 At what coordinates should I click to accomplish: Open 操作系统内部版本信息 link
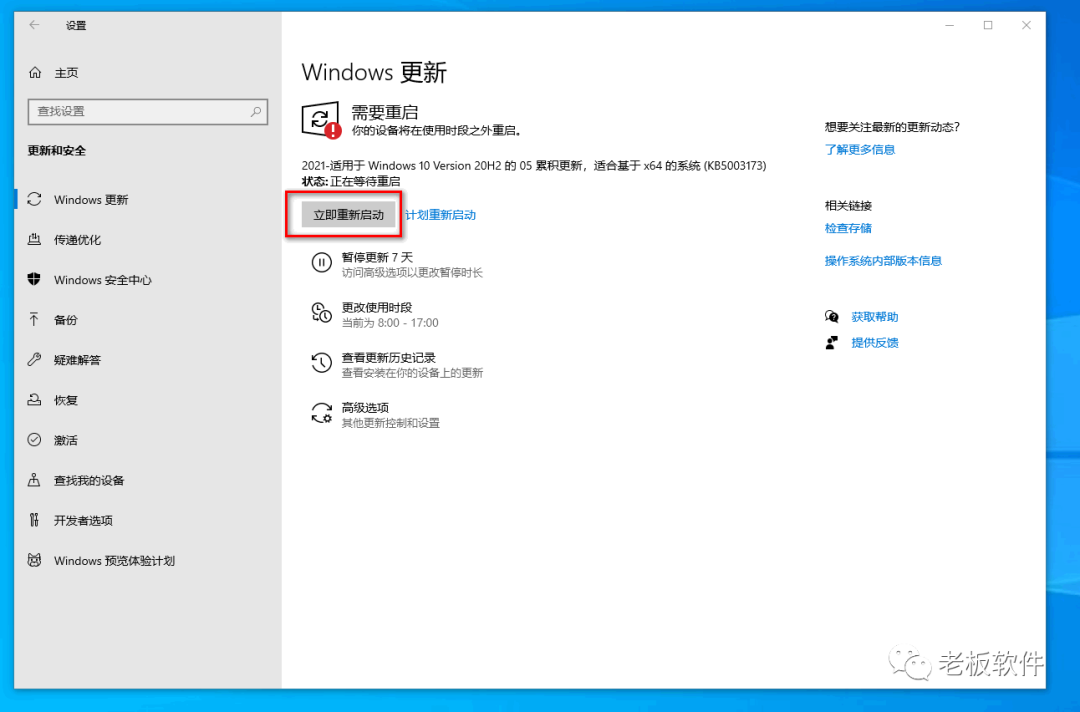click(x=883, y=260)
